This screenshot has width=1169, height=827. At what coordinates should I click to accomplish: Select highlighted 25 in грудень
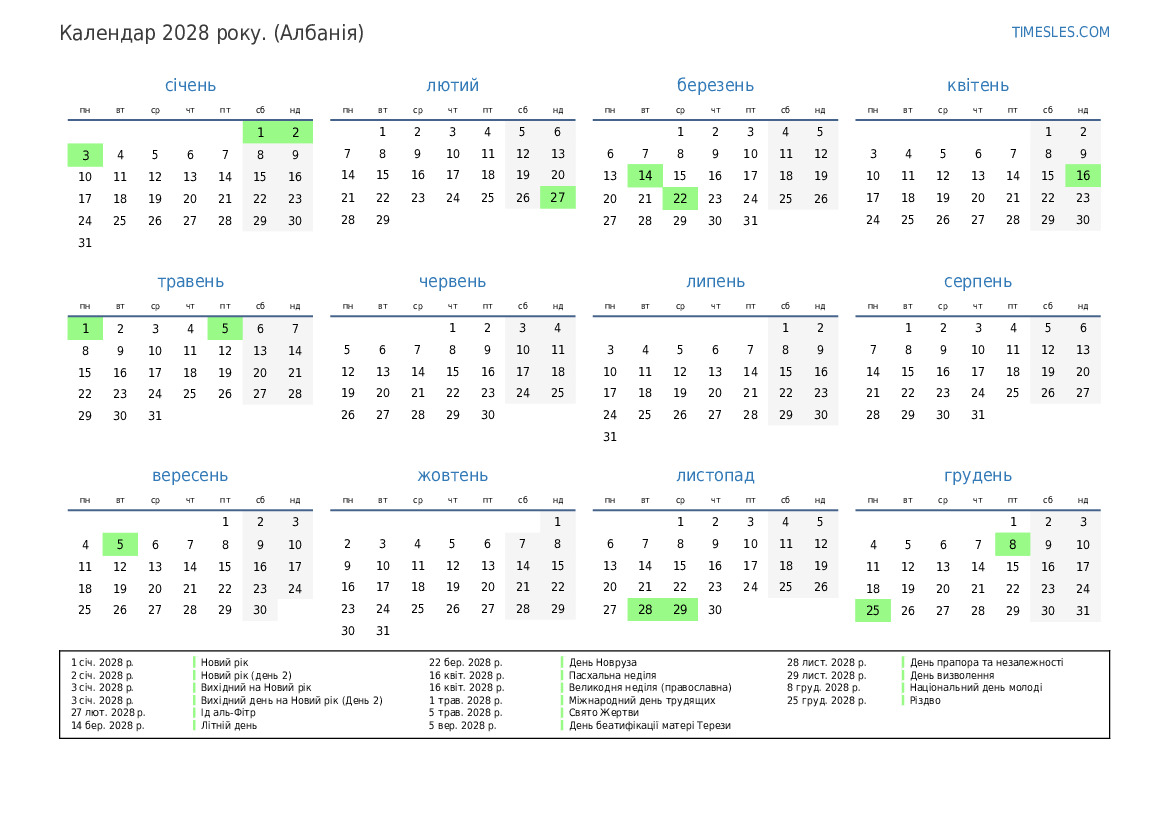pyautogui.click(x=872, y=610)
